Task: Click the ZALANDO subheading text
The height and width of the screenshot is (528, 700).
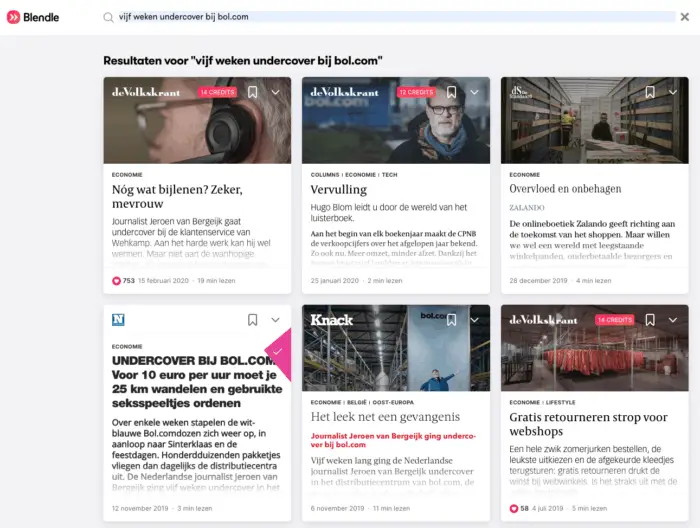Action: (x=527, y=208)
